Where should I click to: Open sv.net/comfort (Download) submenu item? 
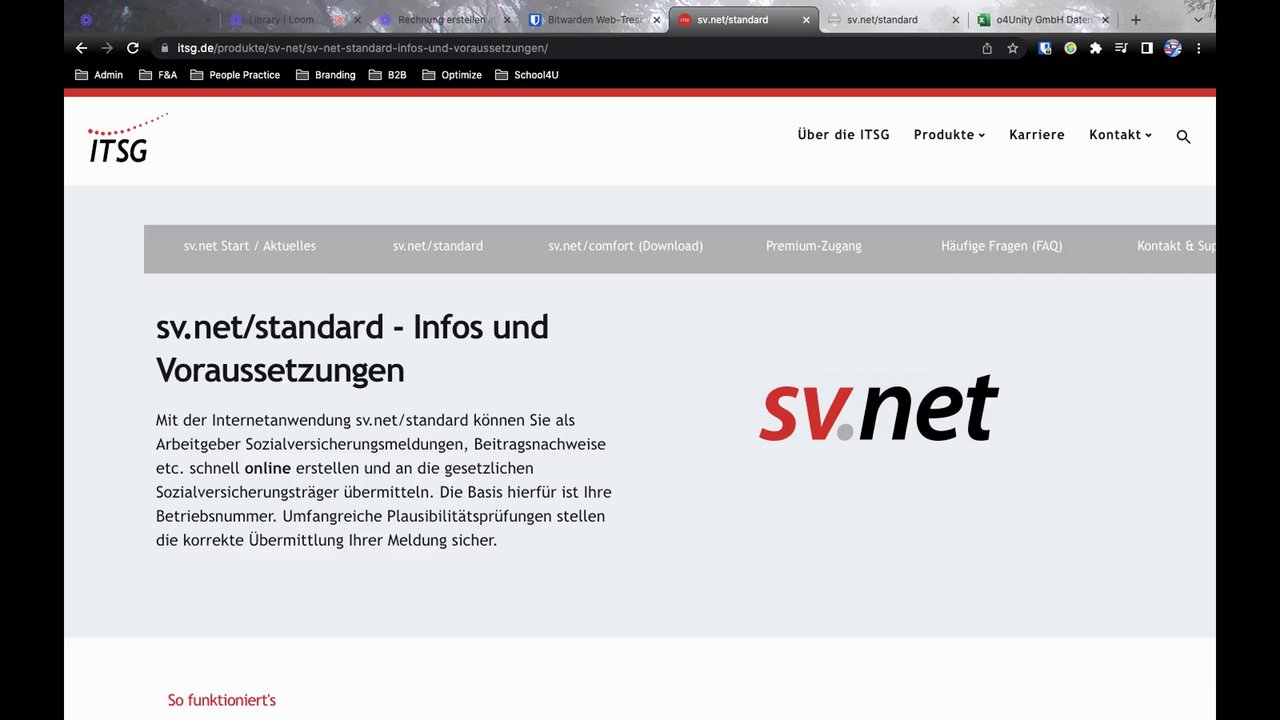point(626,246)
